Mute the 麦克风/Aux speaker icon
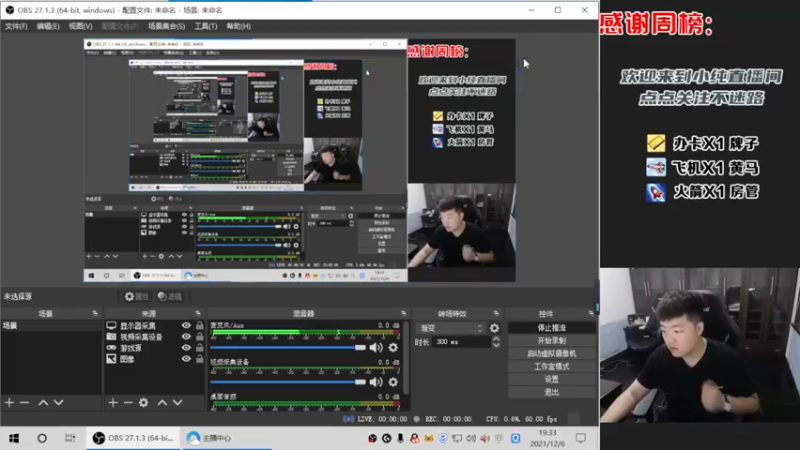The width and height of the screenshot is (800, 450). click(376, 347)
